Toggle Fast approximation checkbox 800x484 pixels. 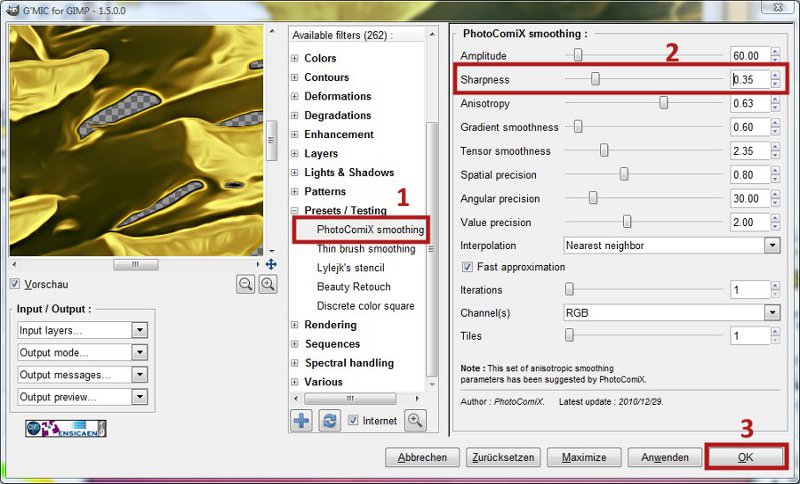coord(467,267)
